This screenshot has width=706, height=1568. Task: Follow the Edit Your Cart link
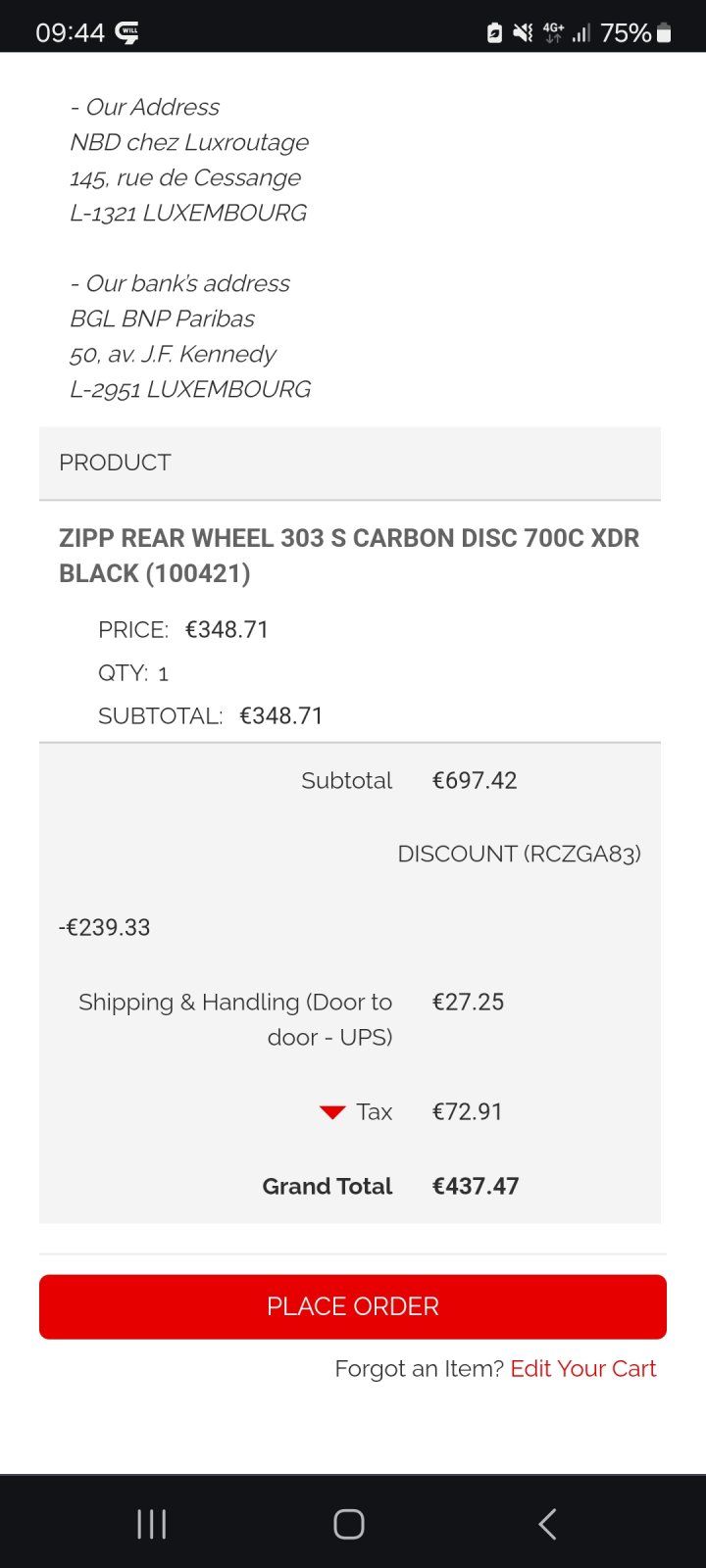(x=583, y=1368)
